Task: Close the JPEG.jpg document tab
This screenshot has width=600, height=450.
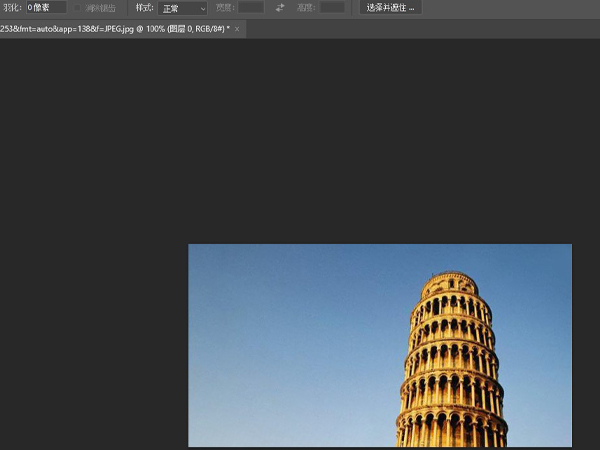Action: pos(237,29)
